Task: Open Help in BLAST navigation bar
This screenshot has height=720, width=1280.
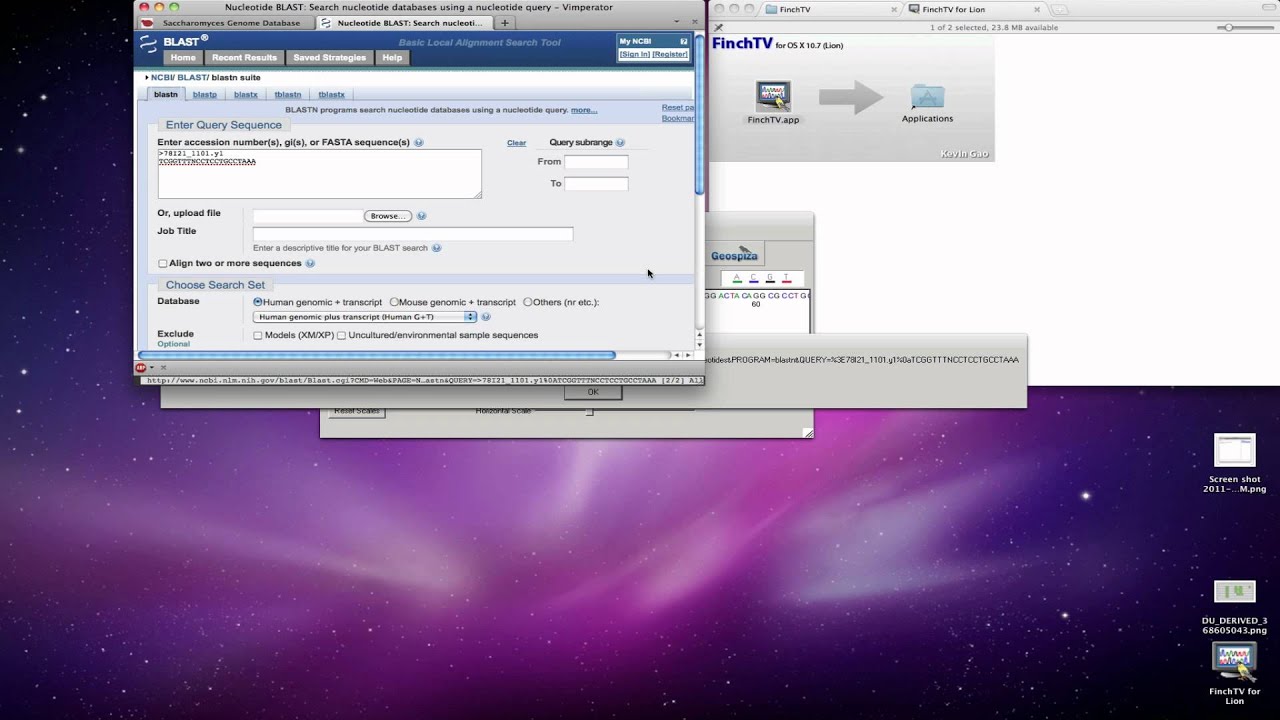Action: pos(392,58)
